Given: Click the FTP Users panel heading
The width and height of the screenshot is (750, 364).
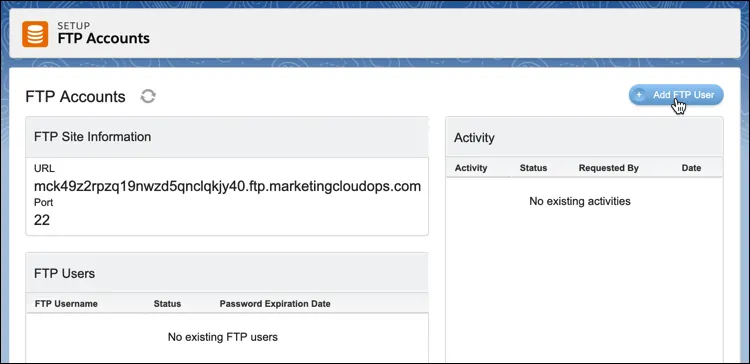Looking at the screenshot, I should point(65,273).
